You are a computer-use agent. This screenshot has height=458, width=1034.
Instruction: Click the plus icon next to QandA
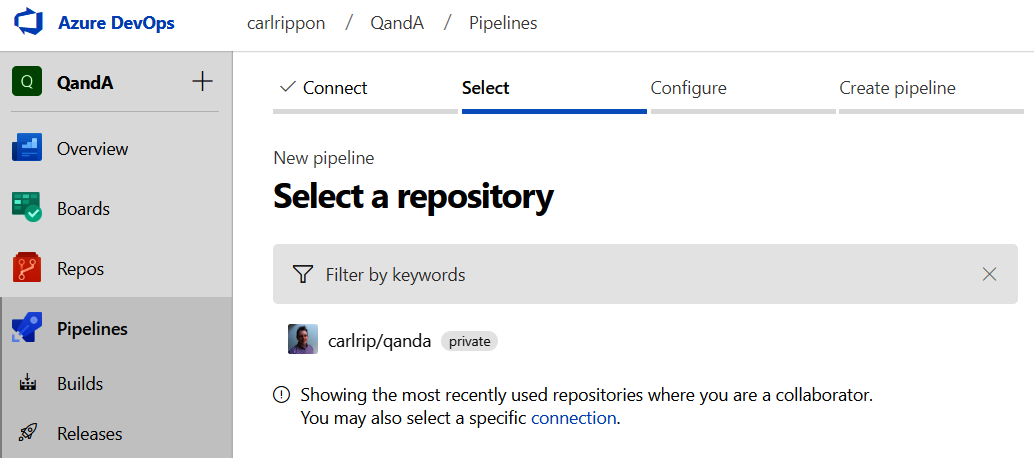[202, 82]
